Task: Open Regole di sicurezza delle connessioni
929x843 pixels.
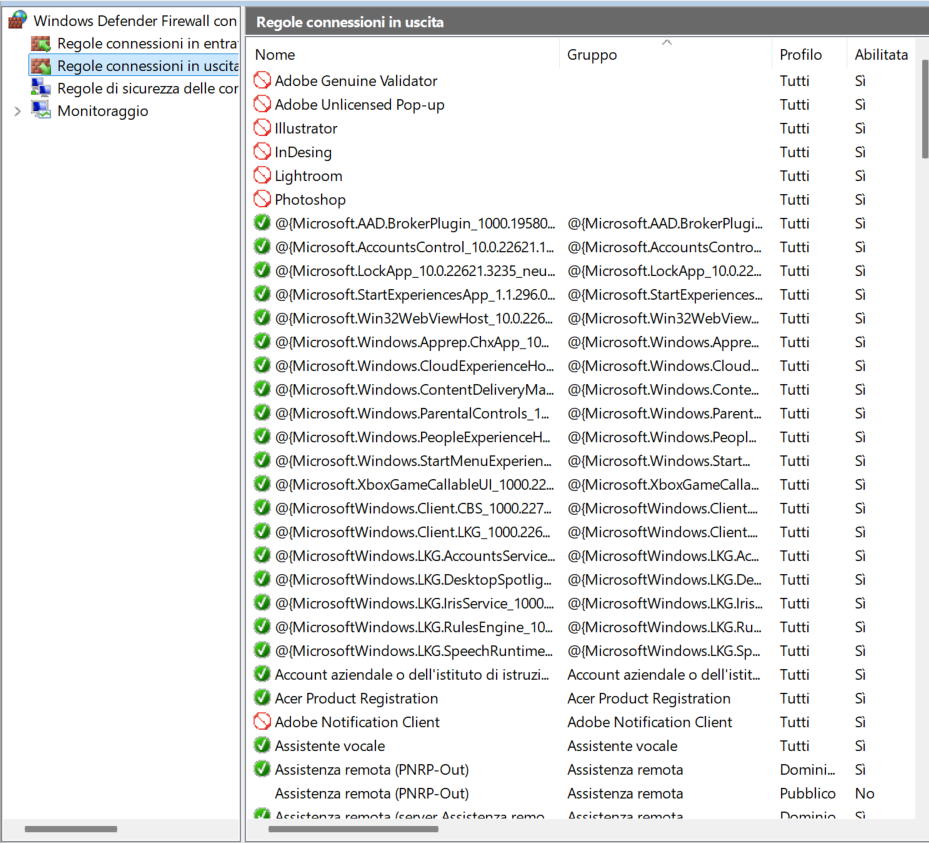Action: (x=148, y=88)
